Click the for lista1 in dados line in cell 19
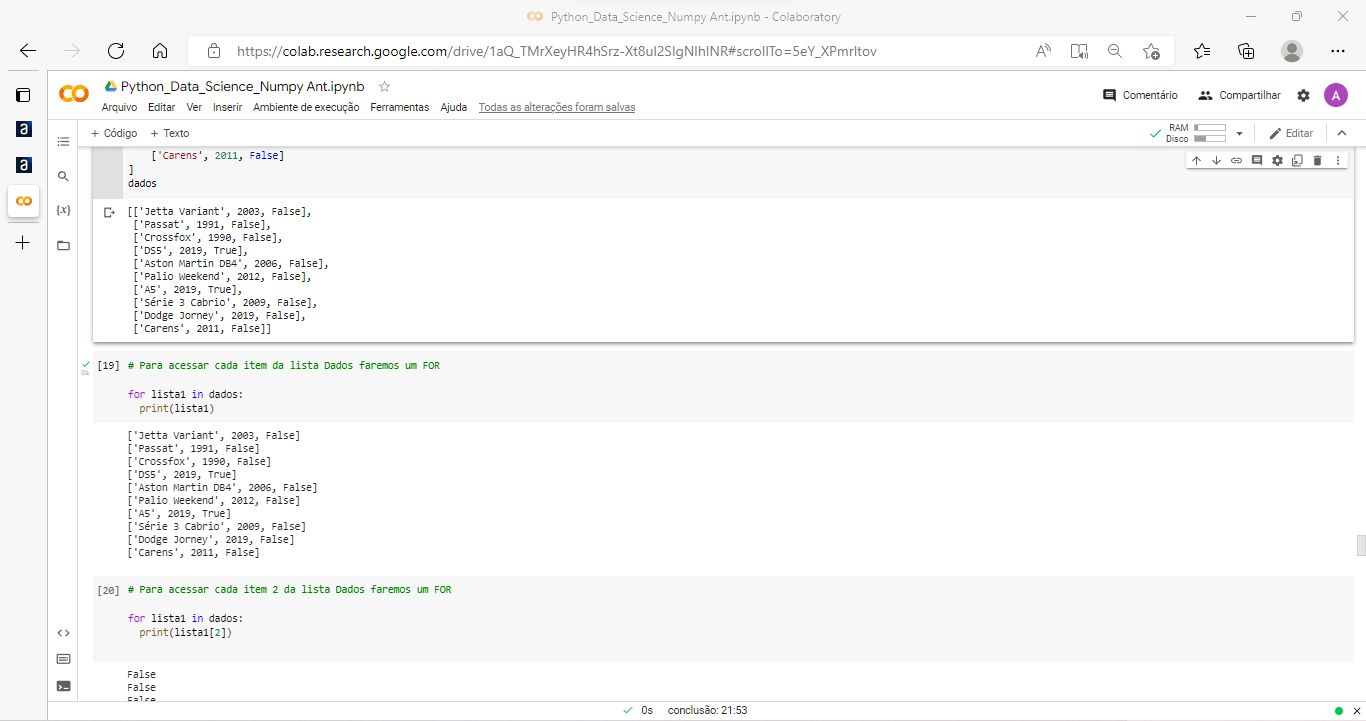The height and width of the screenshot is (721, 1366). point(186,395)
